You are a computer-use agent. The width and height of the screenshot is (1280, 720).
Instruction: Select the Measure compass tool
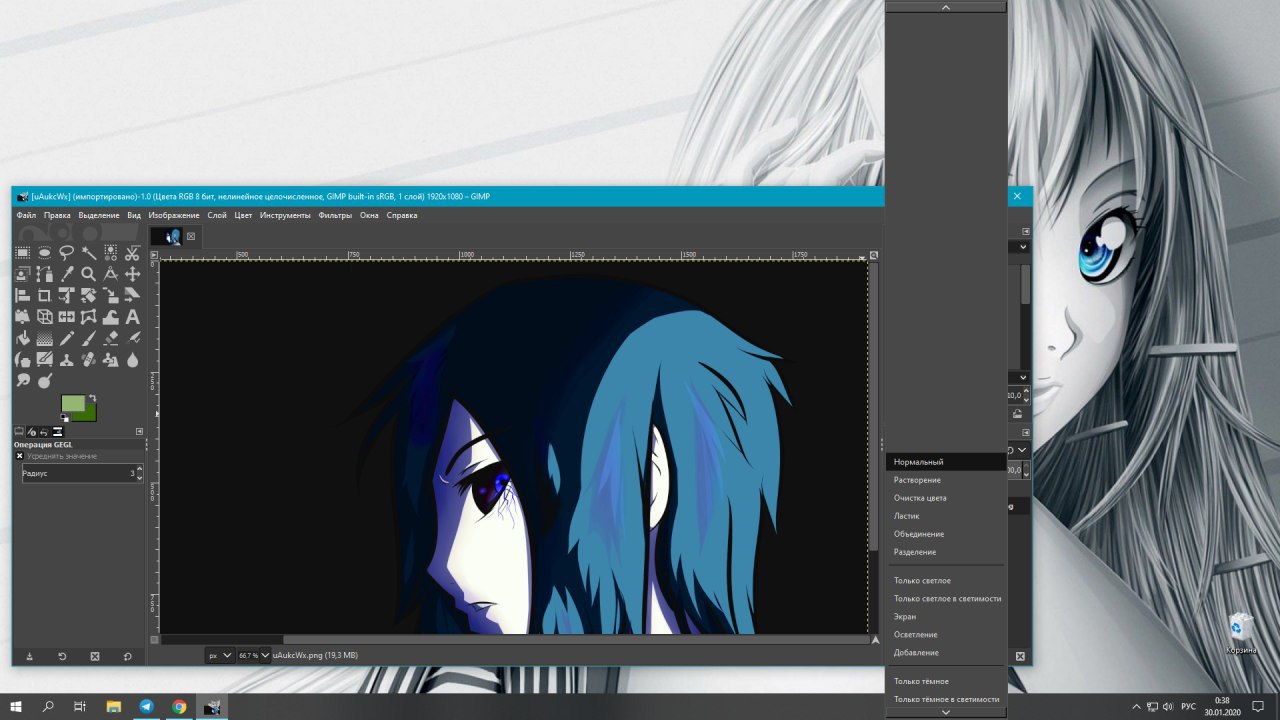[x=111, y=273]
